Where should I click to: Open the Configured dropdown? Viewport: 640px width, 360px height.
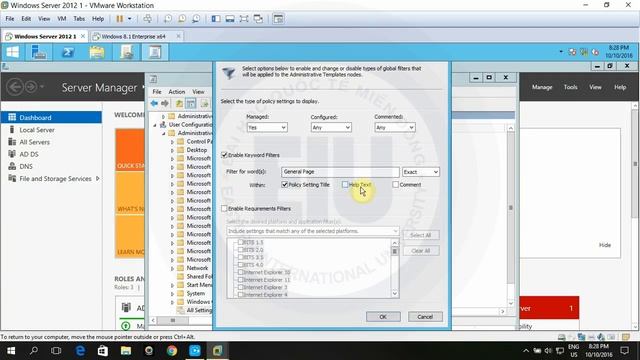click(x=331, y=127)
